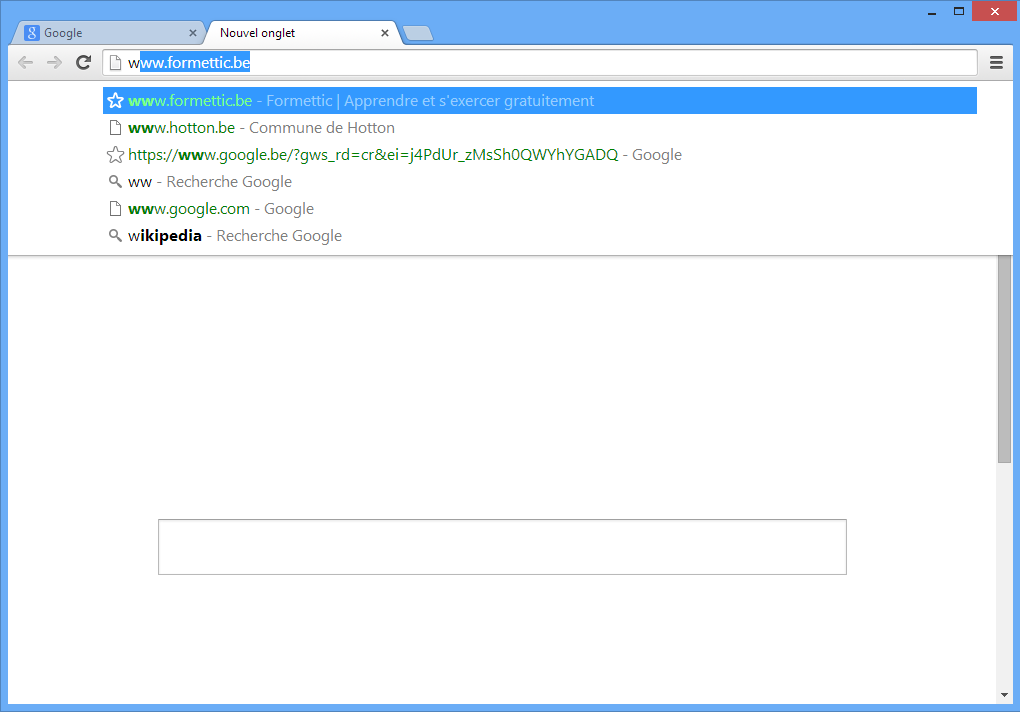Click the Google favicon on first tab
The height and width of the screenshot is (712, 1020).
tap(32, 33)
